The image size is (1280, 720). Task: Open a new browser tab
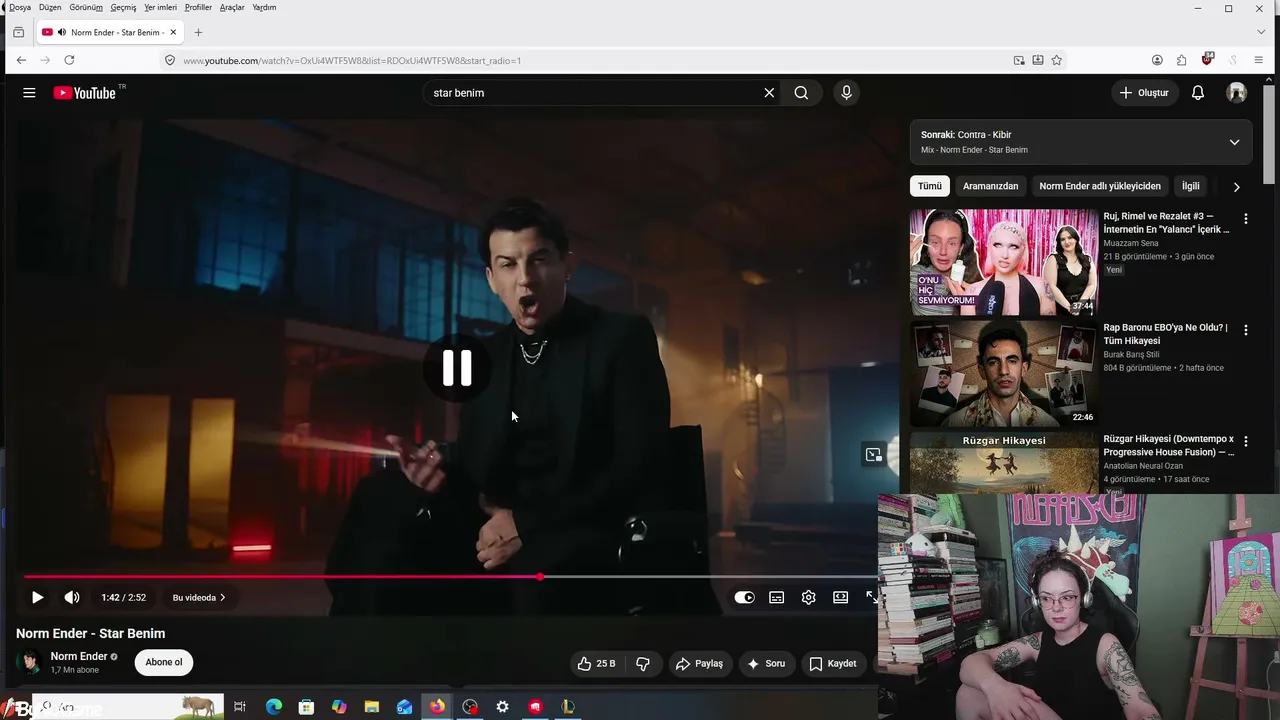(198, 32)
